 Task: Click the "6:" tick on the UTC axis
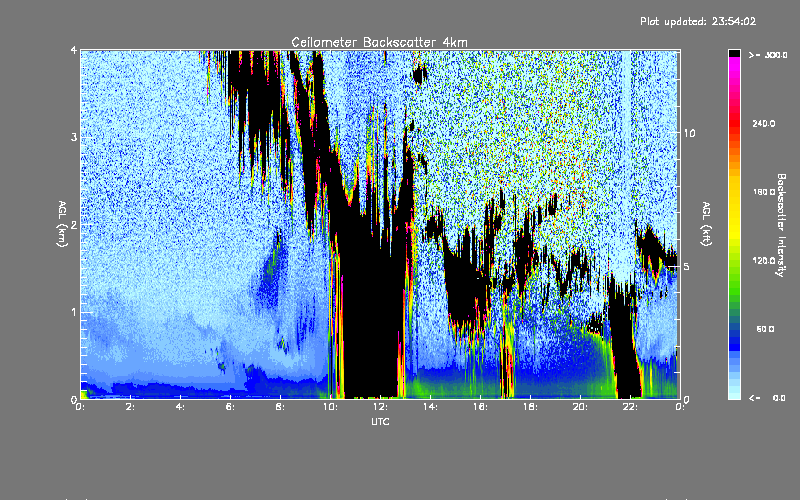tap(230, 407)
